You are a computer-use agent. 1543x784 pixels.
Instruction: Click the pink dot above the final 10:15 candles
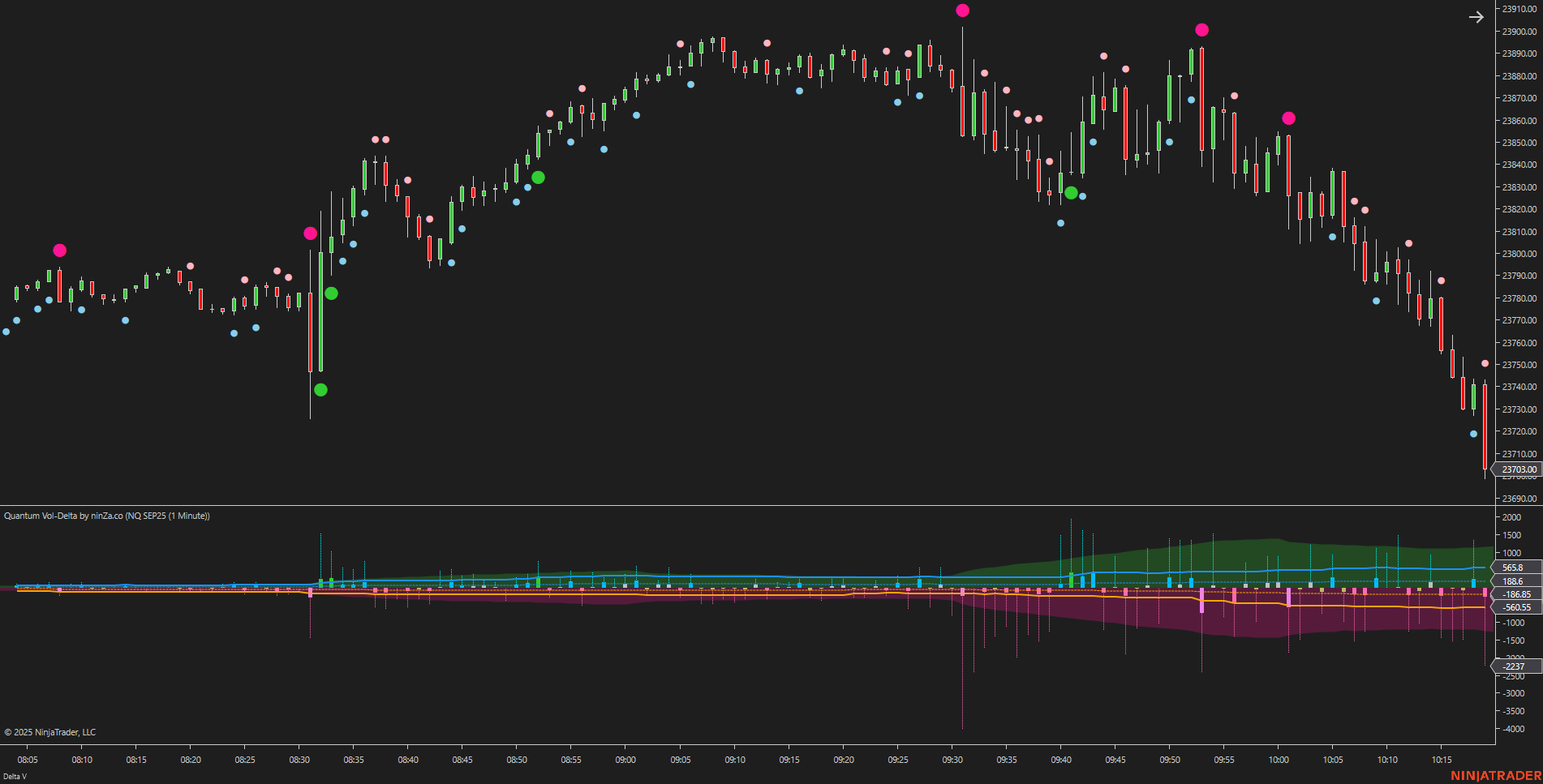click(x=1486, y=362)
